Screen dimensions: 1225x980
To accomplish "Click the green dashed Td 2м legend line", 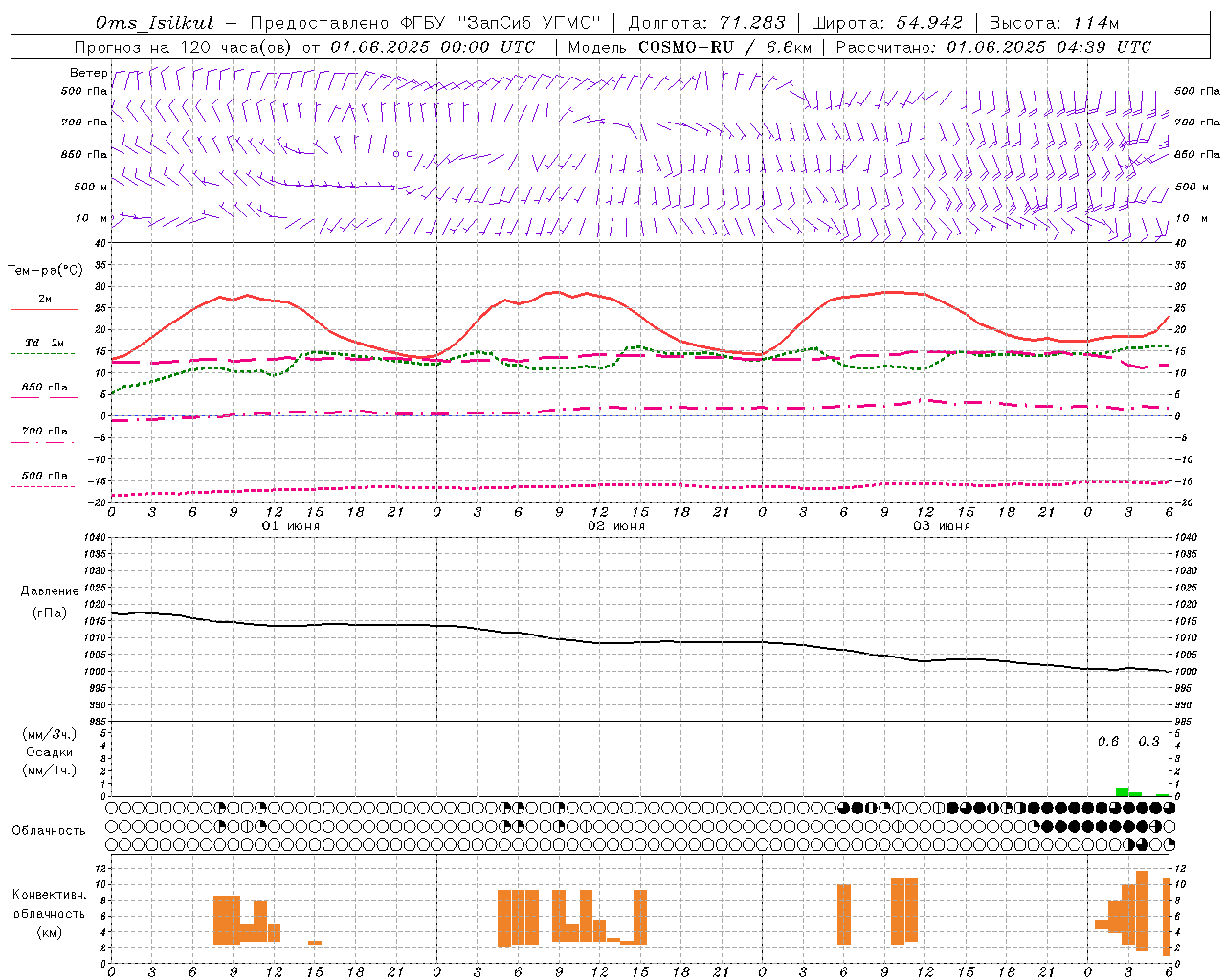I will [43, 353].
